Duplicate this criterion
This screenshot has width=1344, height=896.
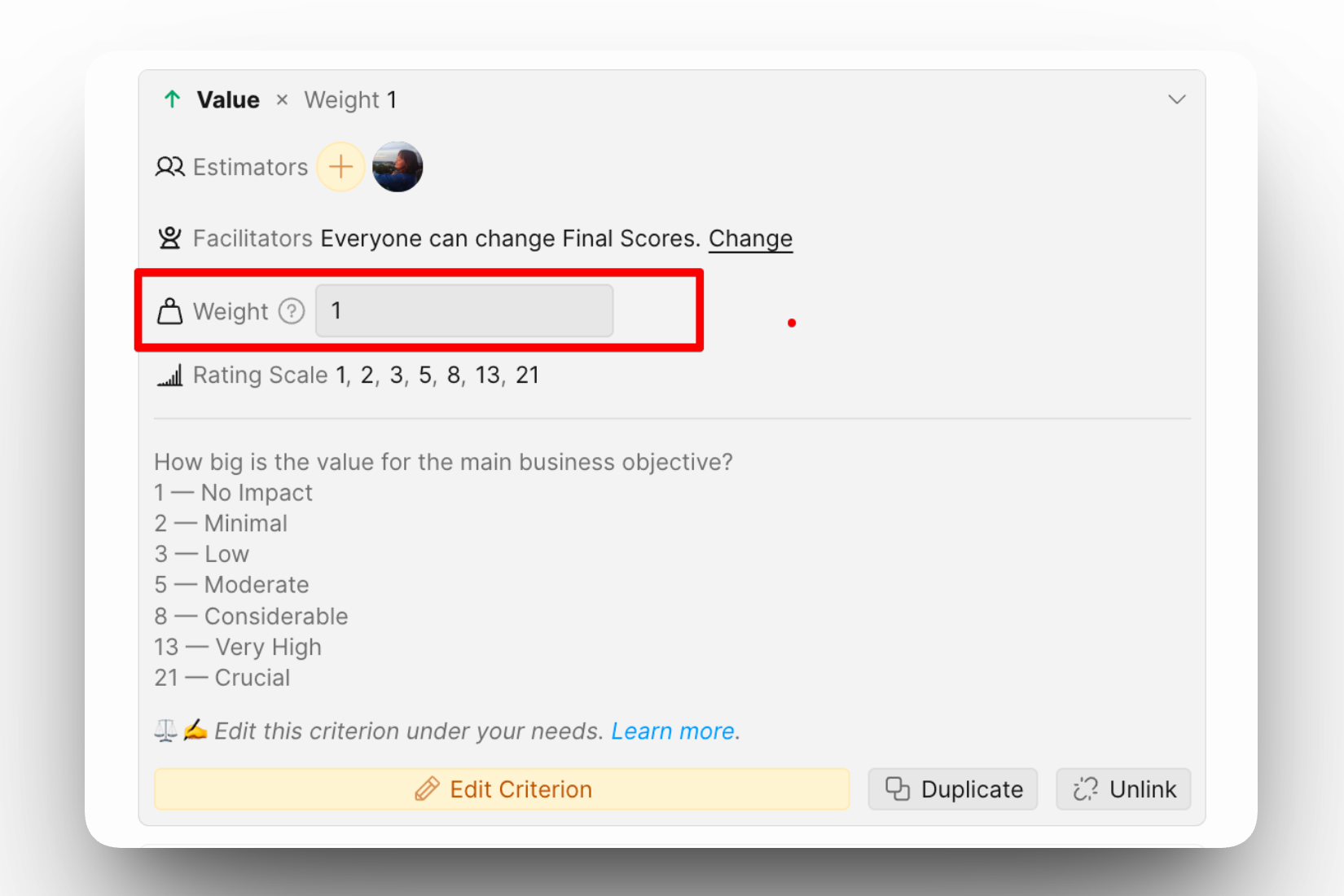point(952,789)
